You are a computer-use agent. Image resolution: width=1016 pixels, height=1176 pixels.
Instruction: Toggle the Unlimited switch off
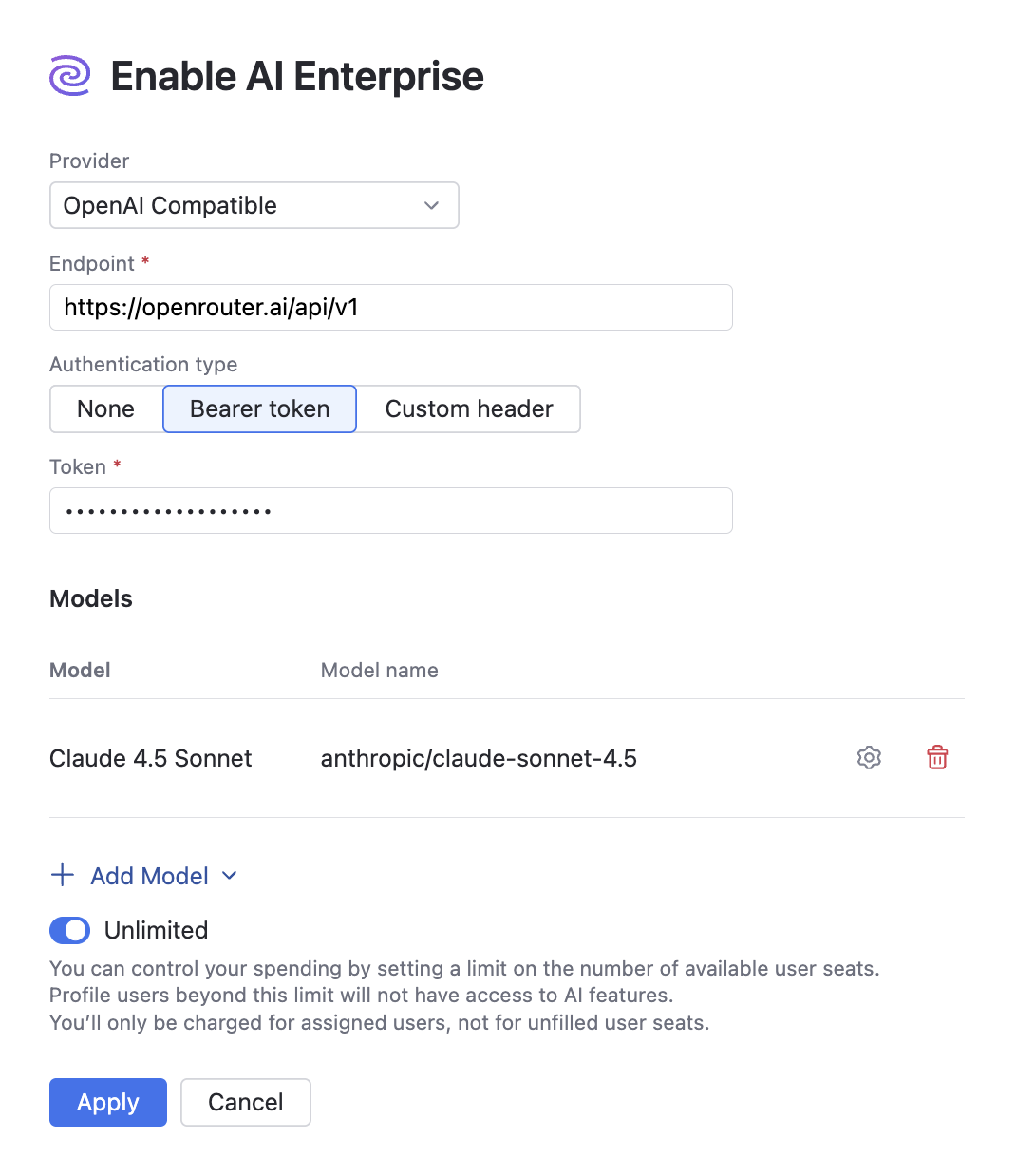pyautogui.click(x=69, y=930)
